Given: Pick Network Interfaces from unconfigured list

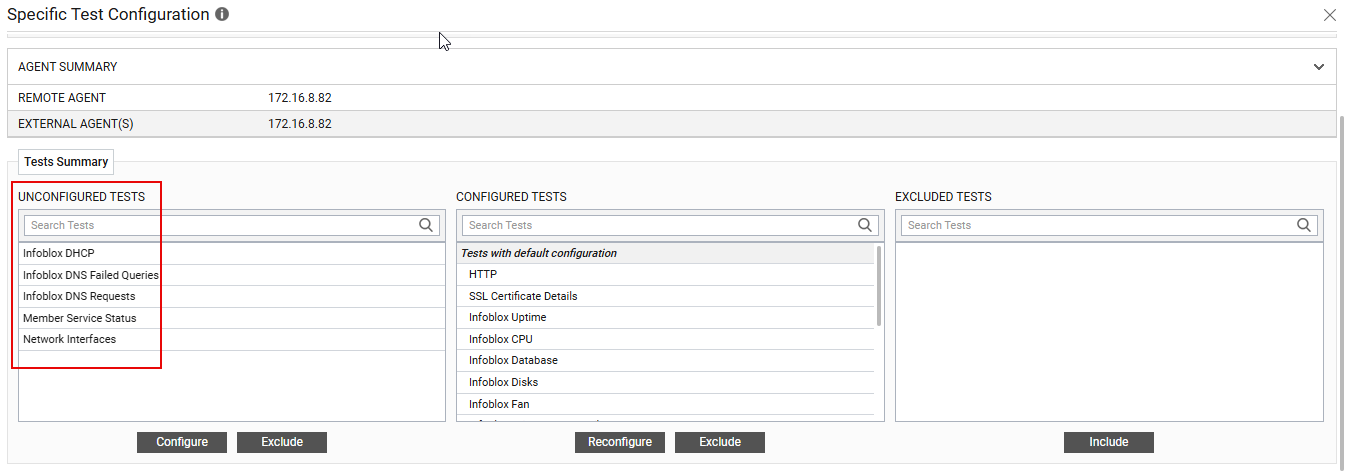Looking at the screenshot, I should coord(70,339).
